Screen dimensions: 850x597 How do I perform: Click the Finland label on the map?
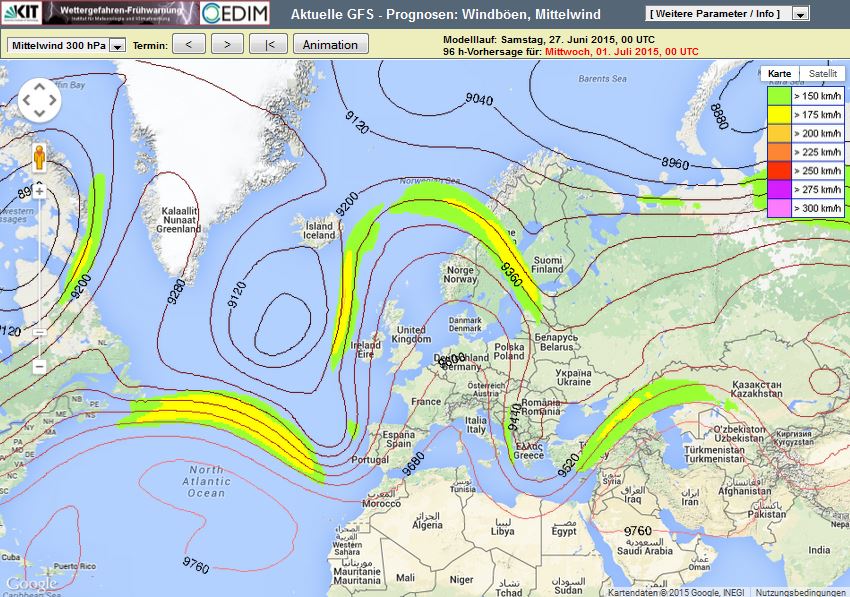[548, 265]
